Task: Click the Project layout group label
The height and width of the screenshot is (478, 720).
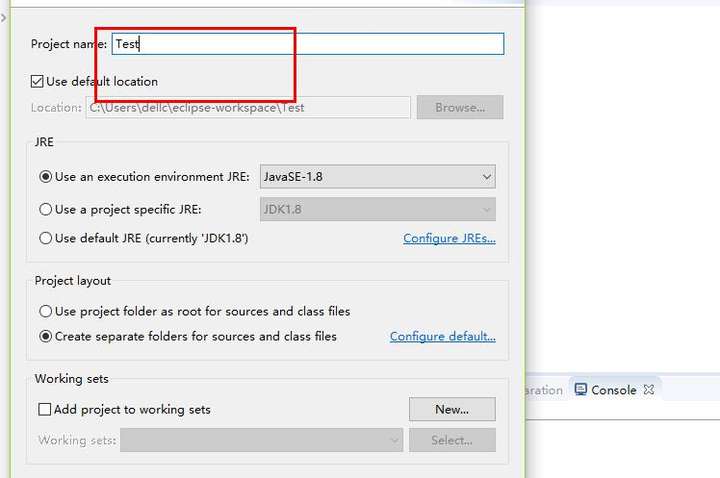Action: pos(73,281)
